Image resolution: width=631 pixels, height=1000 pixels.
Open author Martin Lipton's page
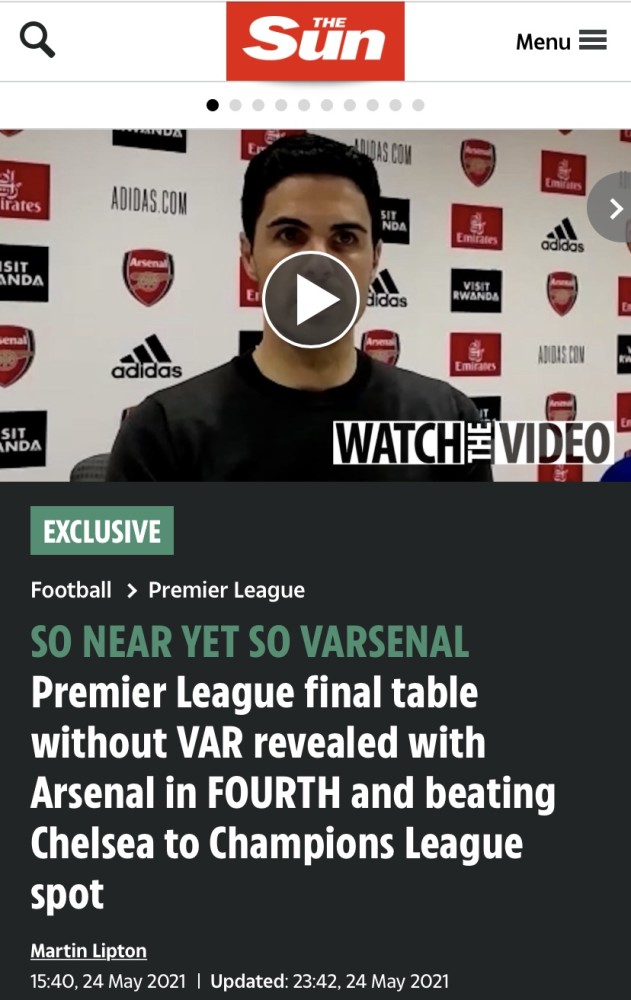(89, 951)
